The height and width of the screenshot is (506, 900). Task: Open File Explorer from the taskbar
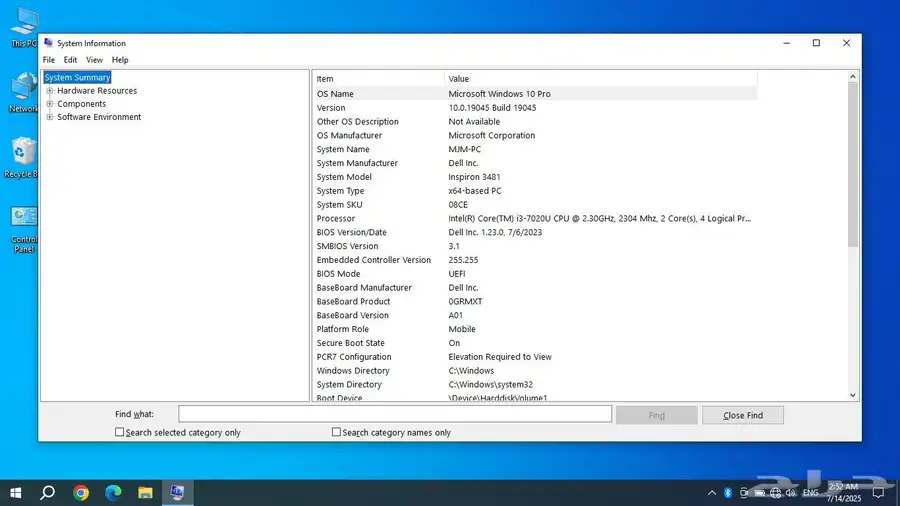click(x=145, y=493)
